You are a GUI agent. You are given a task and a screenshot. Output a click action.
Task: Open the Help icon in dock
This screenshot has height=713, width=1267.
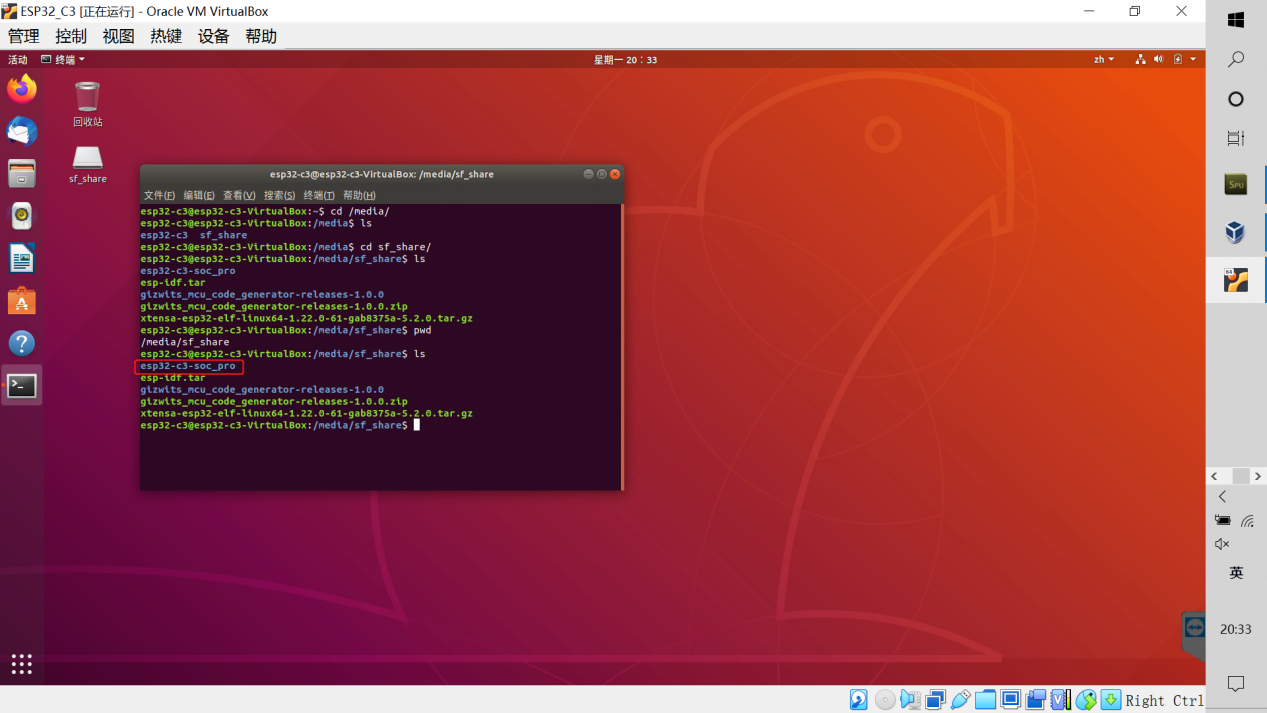point(21,343)
